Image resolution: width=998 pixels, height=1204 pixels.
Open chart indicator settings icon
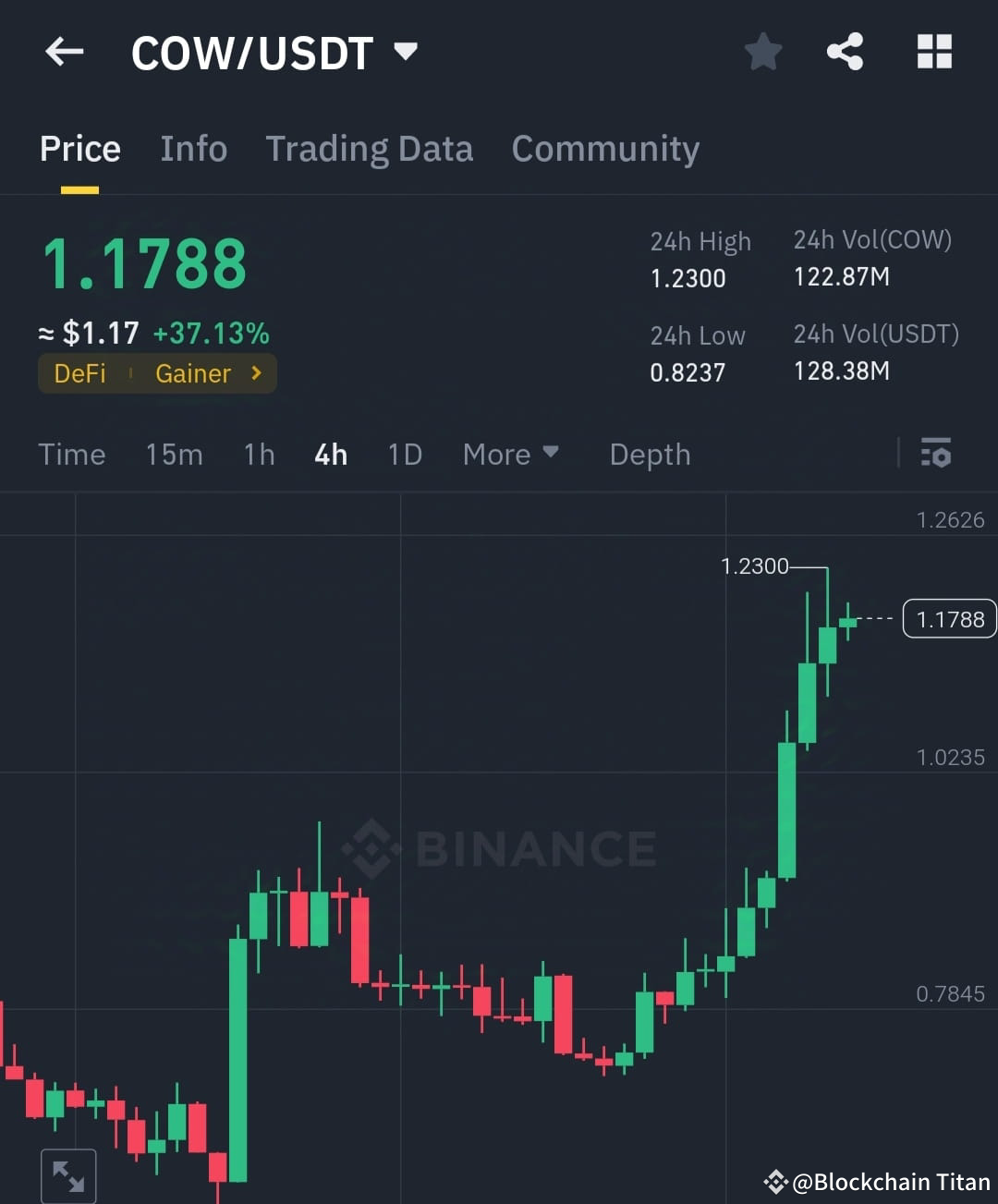936,454
